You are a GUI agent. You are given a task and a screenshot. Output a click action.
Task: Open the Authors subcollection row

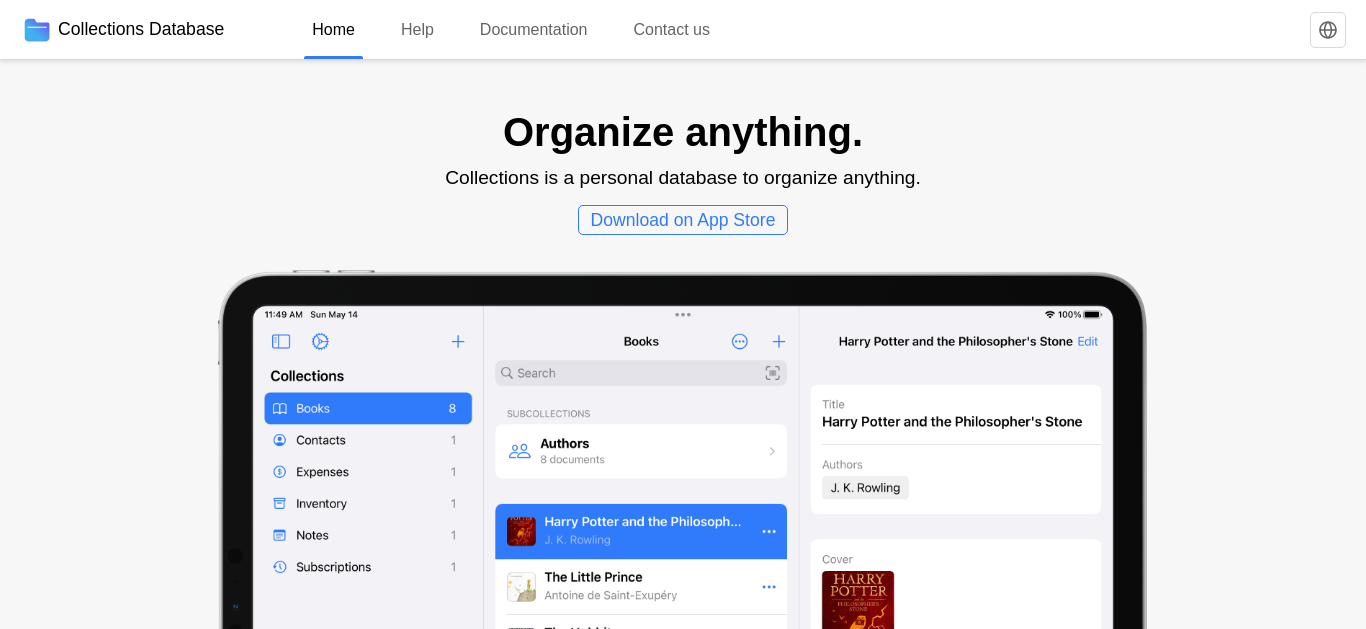(641, 451)
